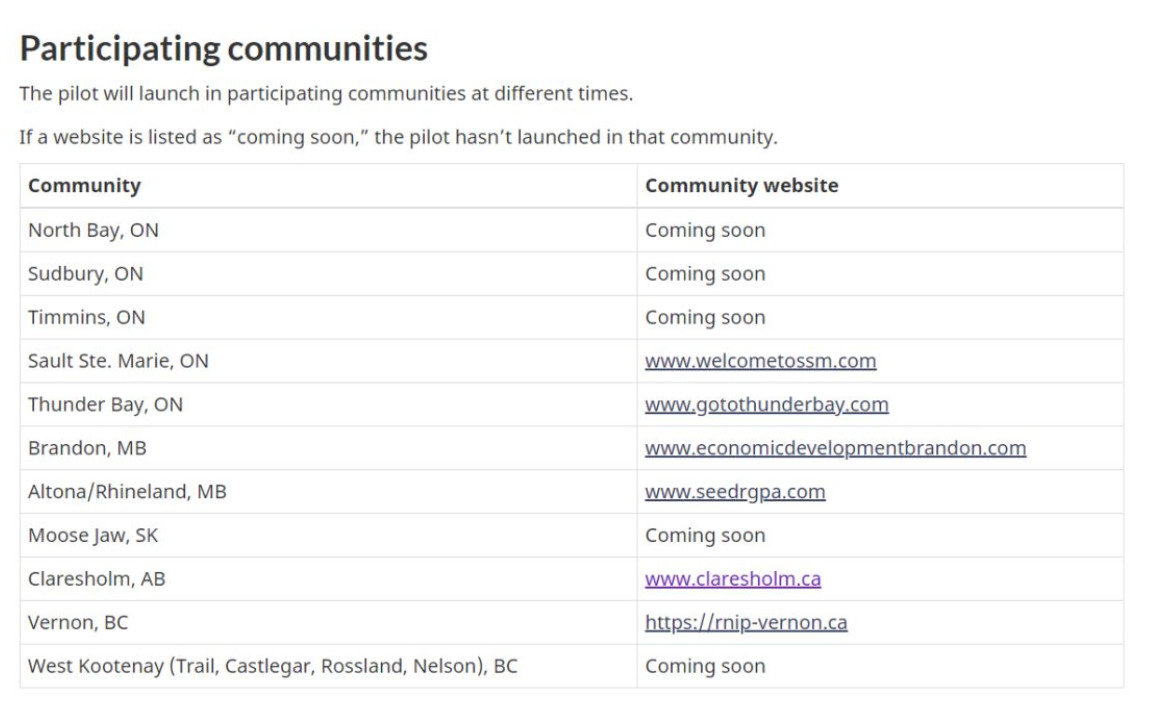Click the Brandon, MB community cell

coord(87,448)
